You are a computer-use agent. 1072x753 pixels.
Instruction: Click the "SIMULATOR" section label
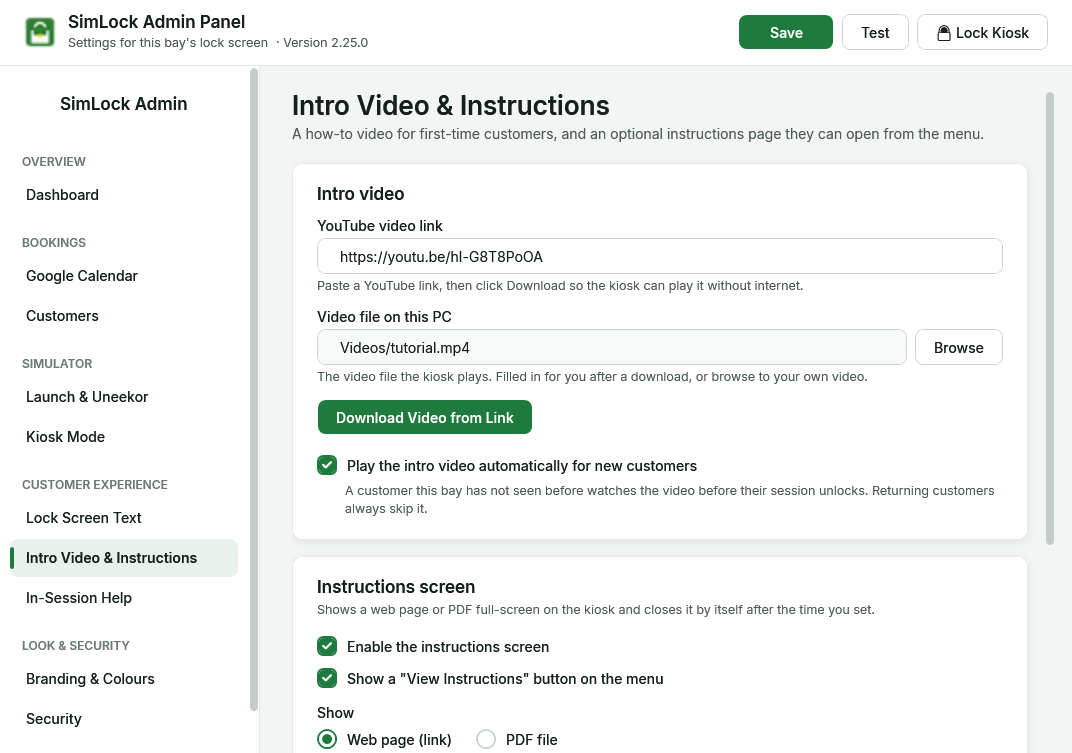point(57,364)
